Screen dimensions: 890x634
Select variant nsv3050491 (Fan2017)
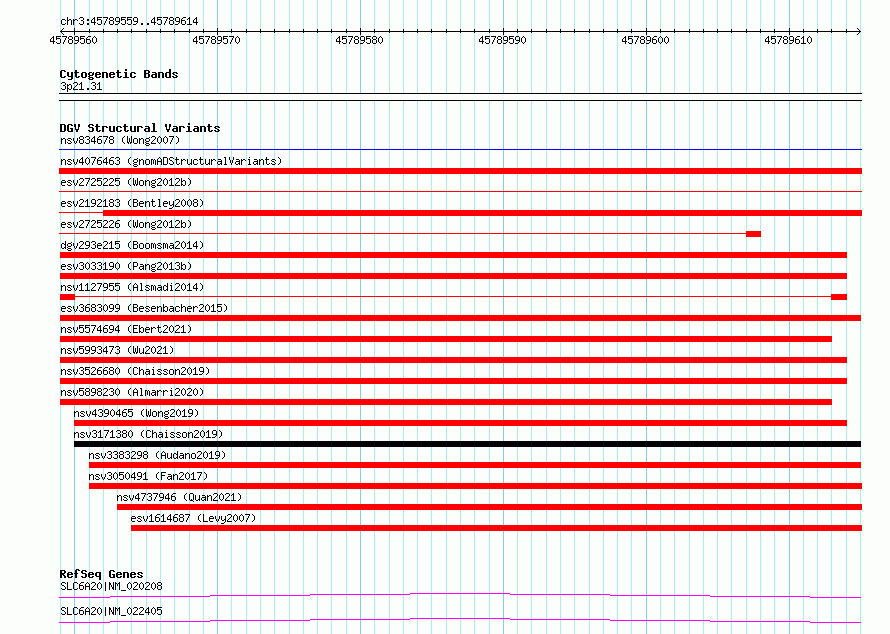(x=148, y=476)
